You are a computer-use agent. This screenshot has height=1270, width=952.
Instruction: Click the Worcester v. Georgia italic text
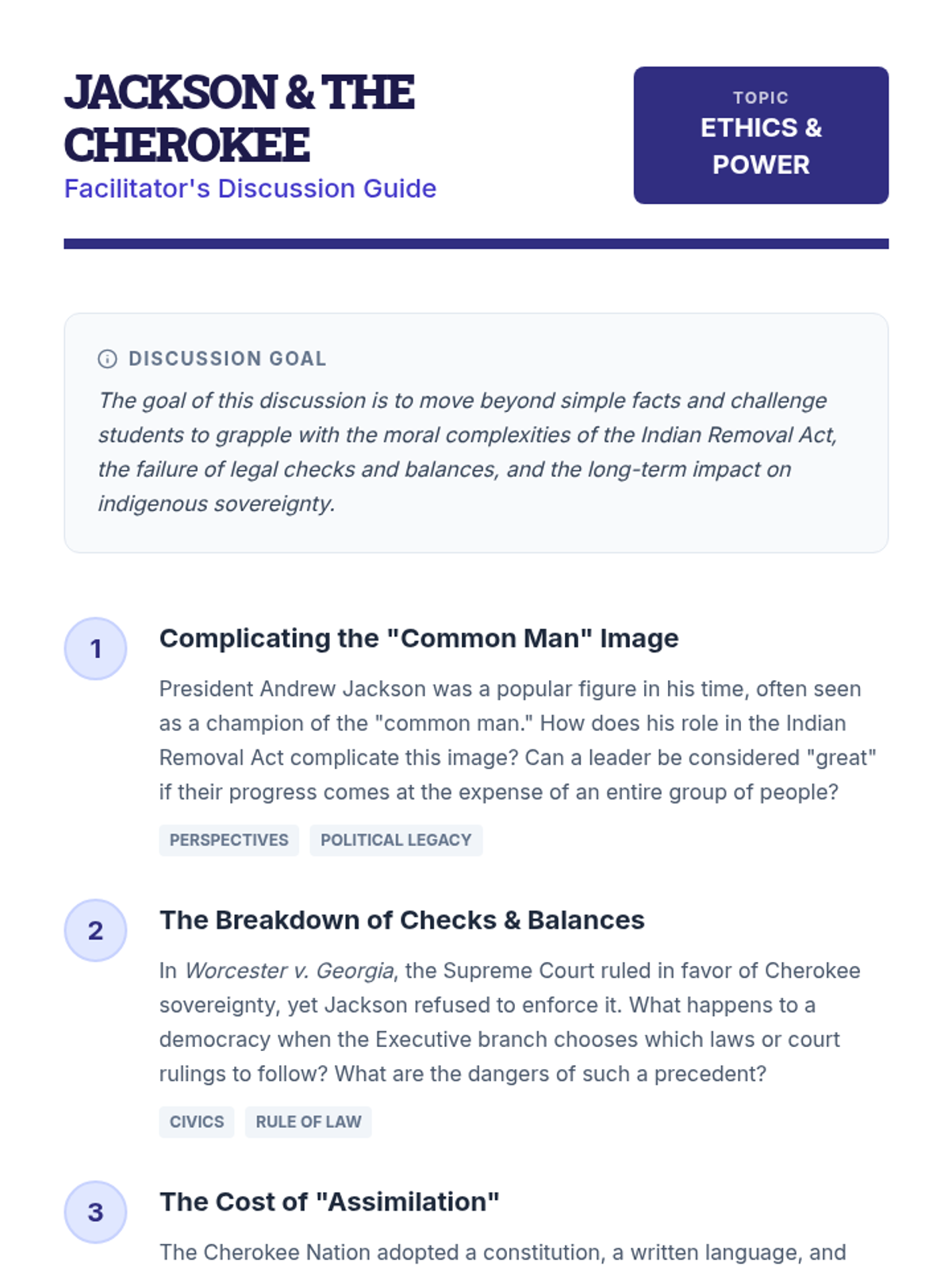point(290,971)
